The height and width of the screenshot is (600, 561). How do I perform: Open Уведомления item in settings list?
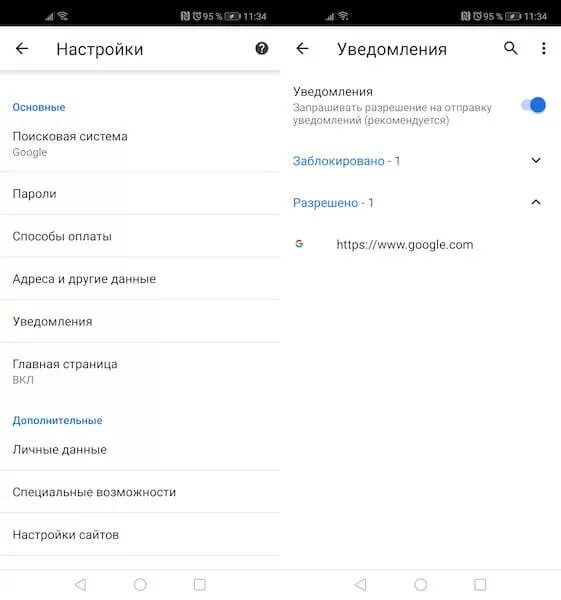pyautogui.click(x=140, y=321)
